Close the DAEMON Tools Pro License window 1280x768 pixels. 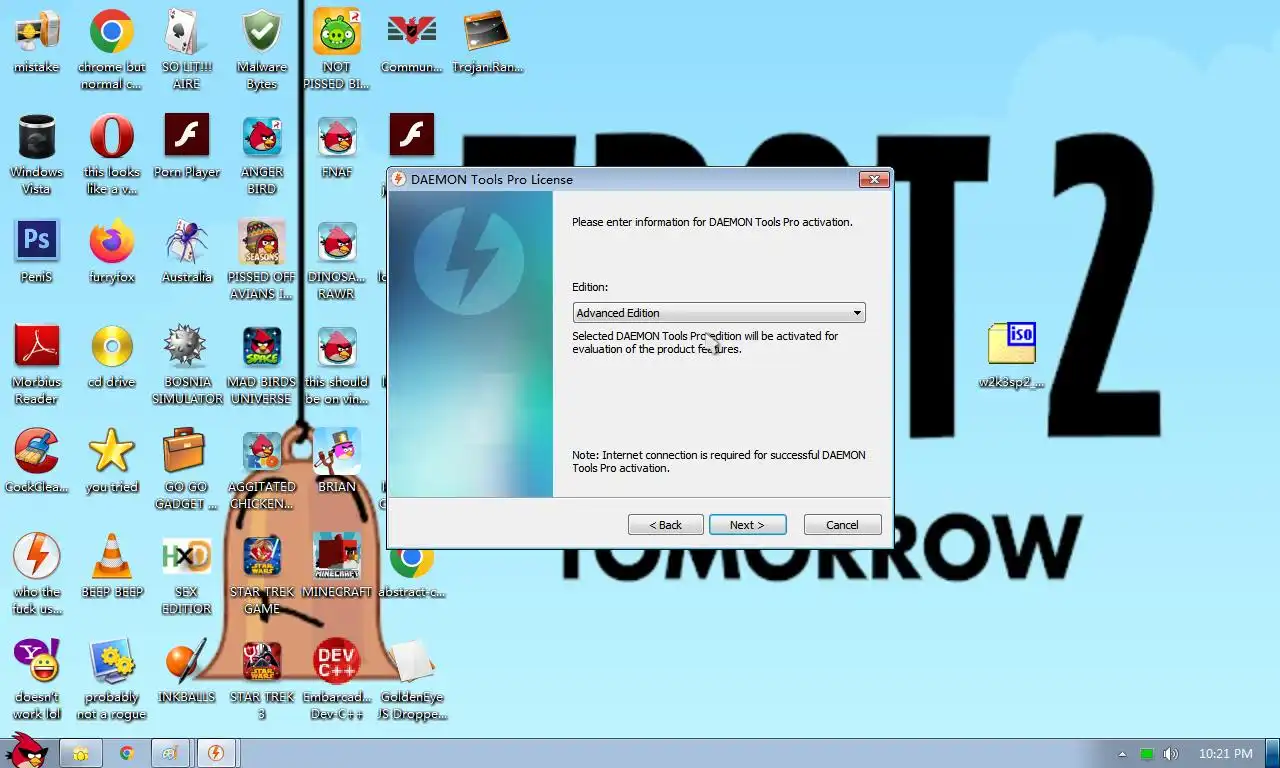[x=873, y=179]
